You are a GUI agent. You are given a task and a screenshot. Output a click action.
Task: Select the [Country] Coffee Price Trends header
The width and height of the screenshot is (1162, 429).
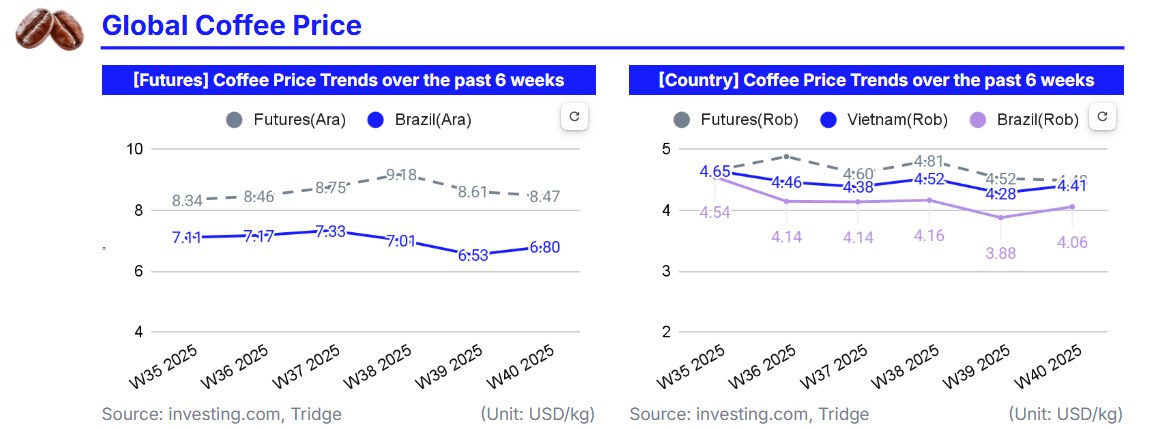point(876,80)
